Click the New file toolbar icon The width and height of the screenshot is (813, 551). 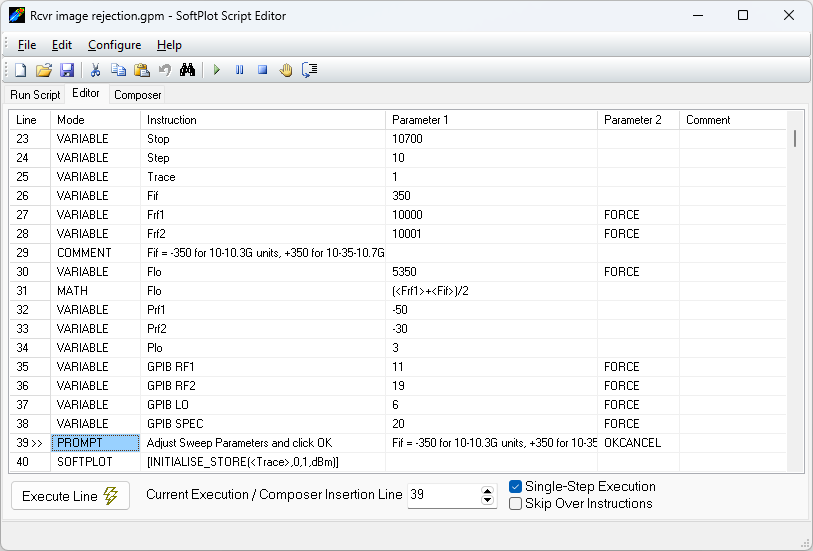(x=20, y=70)
